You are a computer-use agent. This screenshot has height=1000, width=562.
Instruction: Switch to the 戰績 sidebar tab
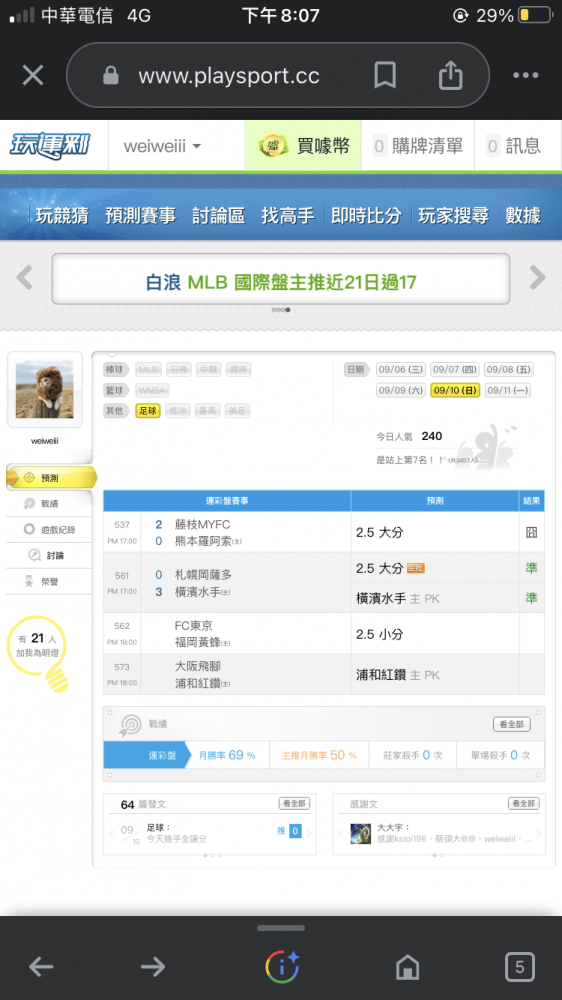pyautogui.click(x=49, y=503)
